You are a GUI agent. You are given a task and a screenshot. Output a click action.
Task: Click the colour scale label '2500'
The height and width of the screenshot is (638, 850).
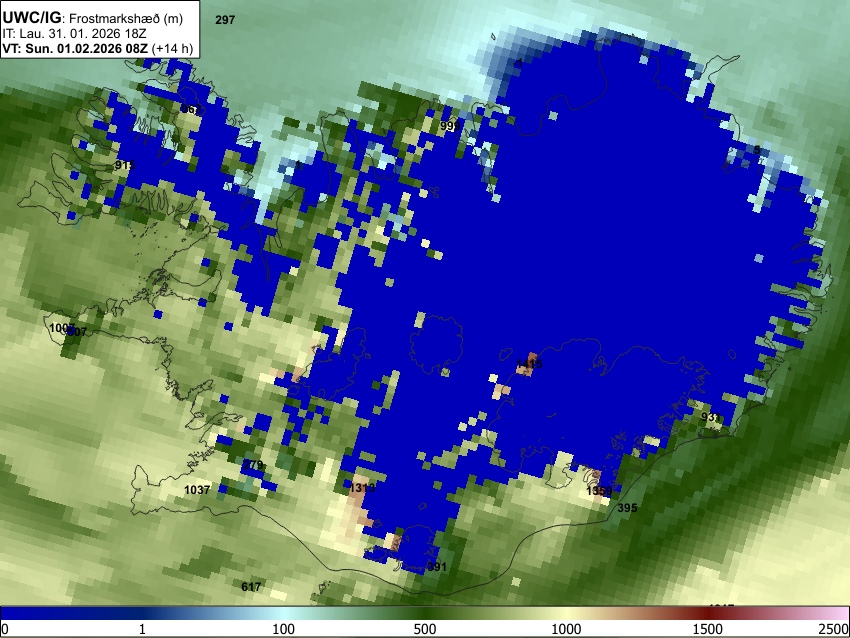(x=834, y=629)
